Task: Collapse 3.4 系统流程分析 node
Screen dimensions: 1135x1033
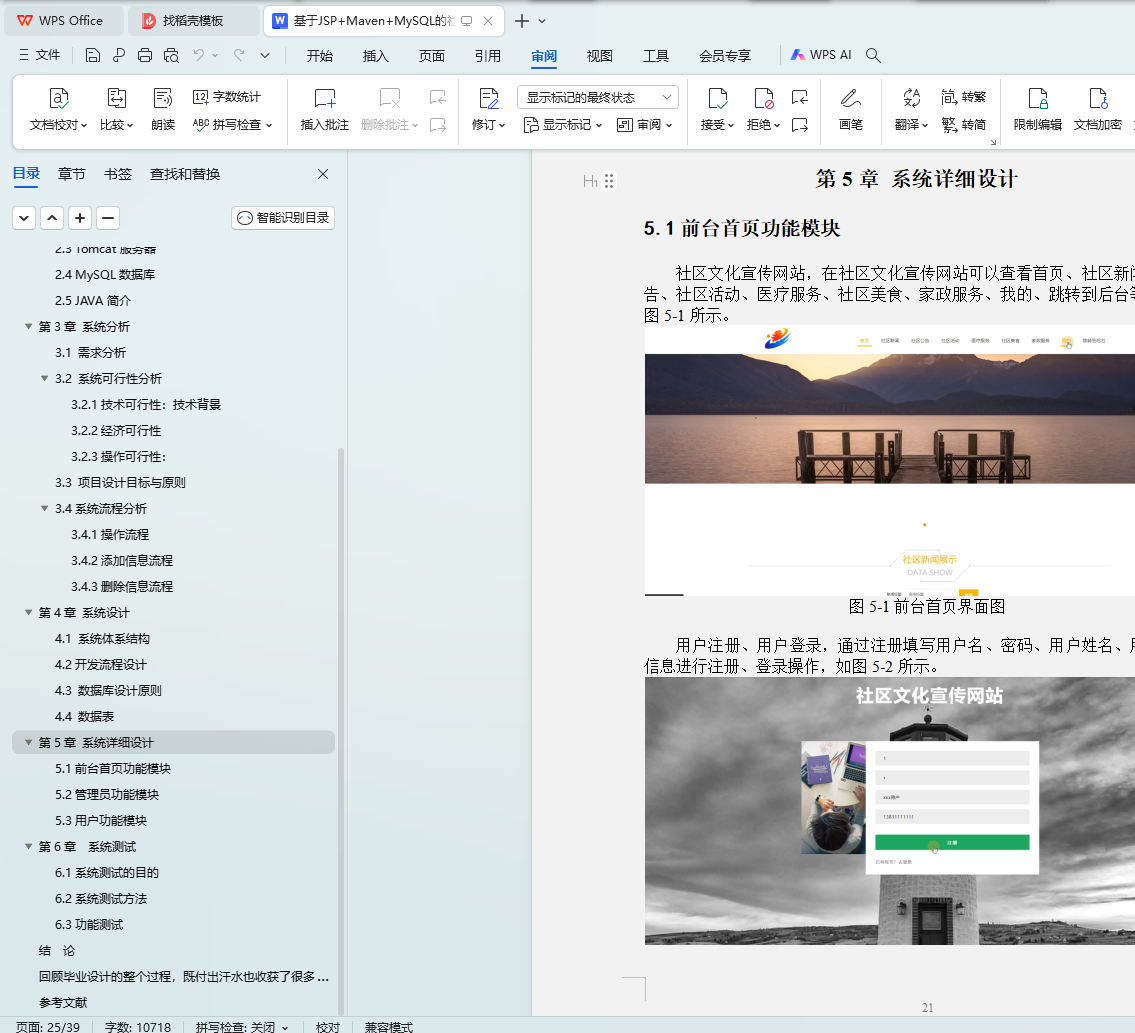Action: pos(44,508)
